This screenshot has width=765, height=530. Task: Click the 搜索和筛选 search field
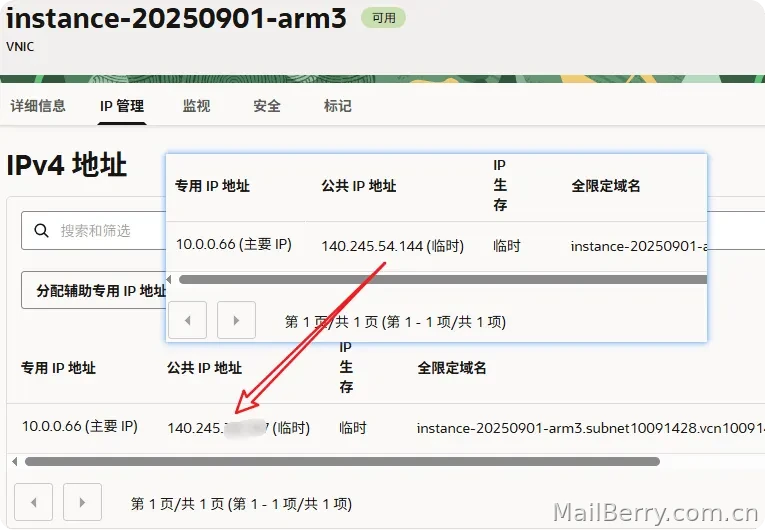click(94, 230)
